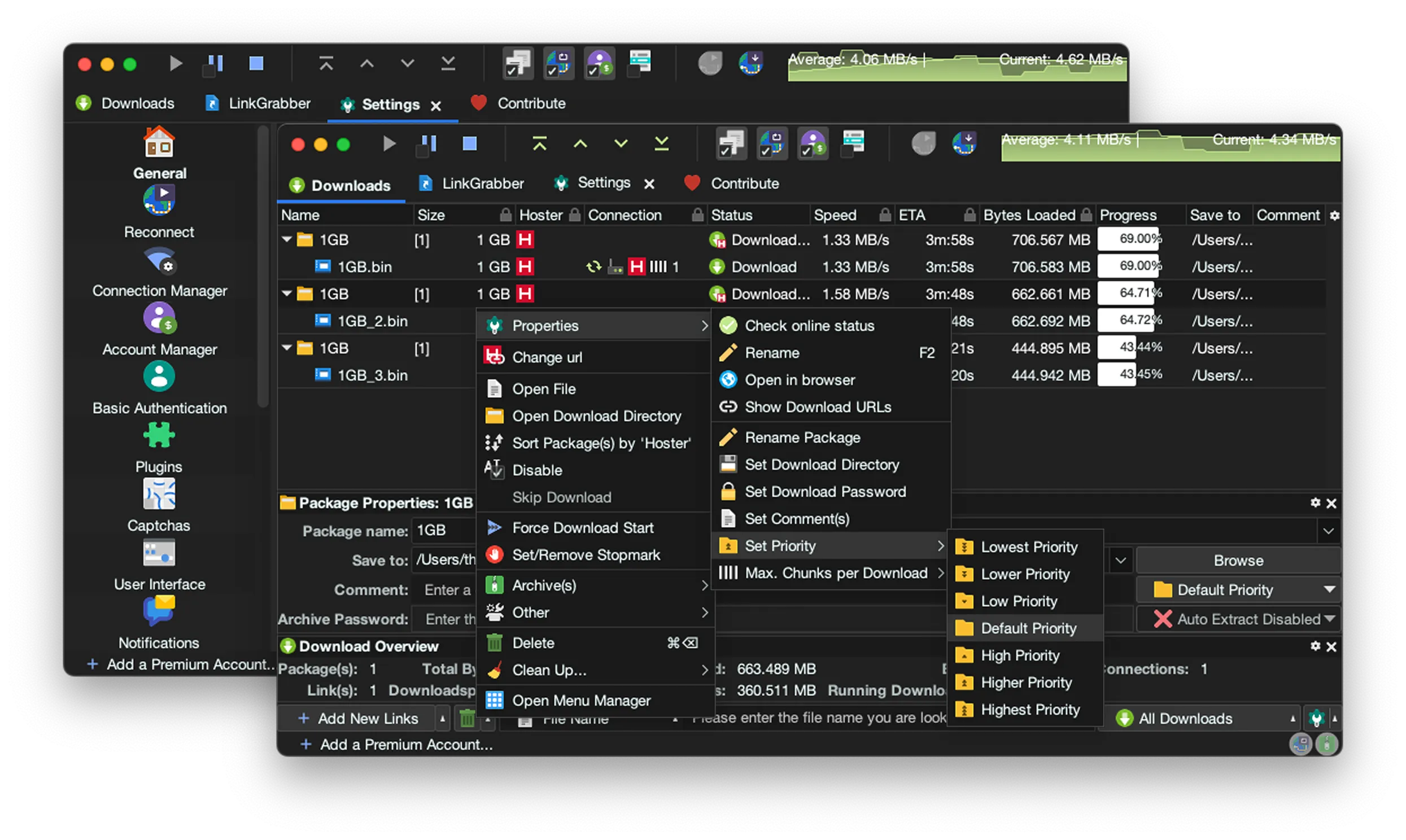The width and height of the screenshot is (1406, 840).
Task: Stop all downloads in front window toolbar
Action: click(x=469, y=144)
